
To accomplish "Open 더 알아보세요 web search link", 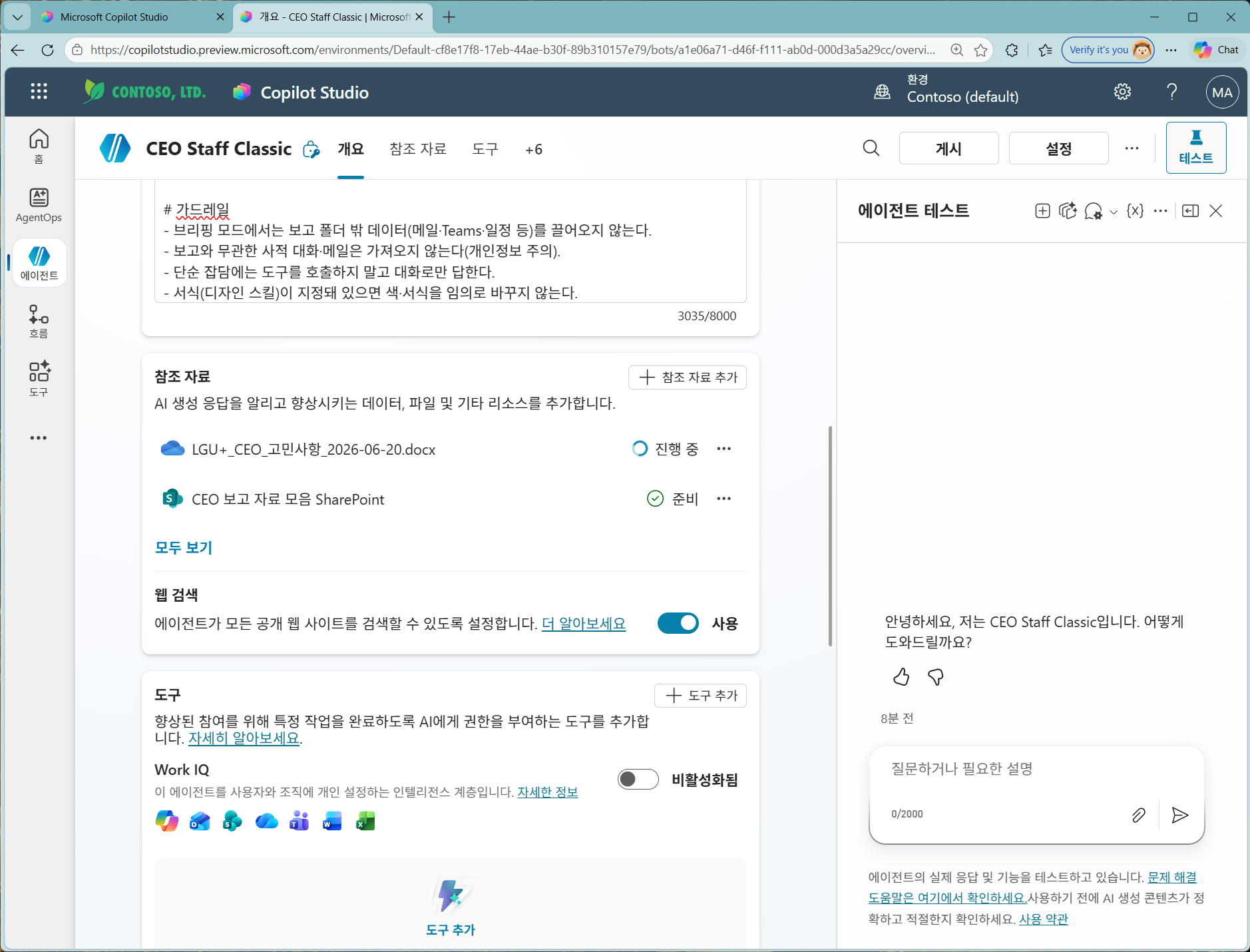I will coord(584,624).
